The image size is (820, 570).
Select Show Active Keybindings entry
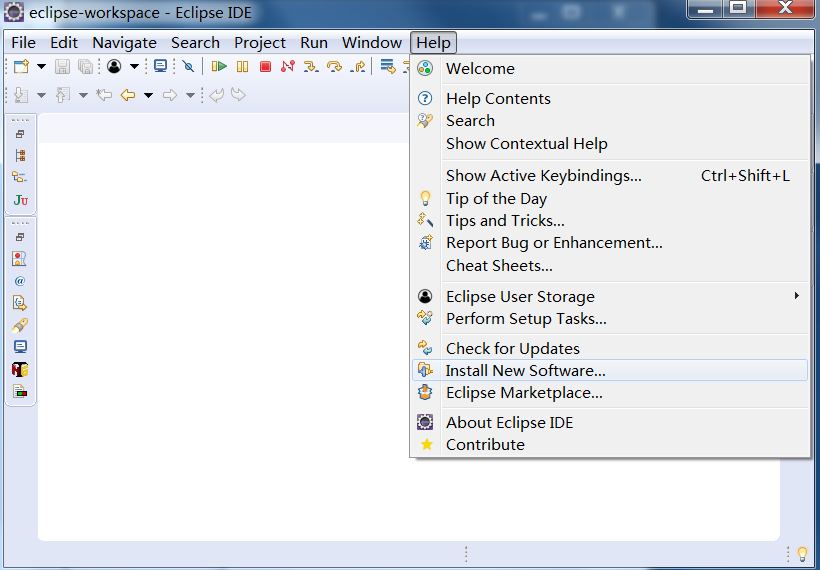(610, 176)
